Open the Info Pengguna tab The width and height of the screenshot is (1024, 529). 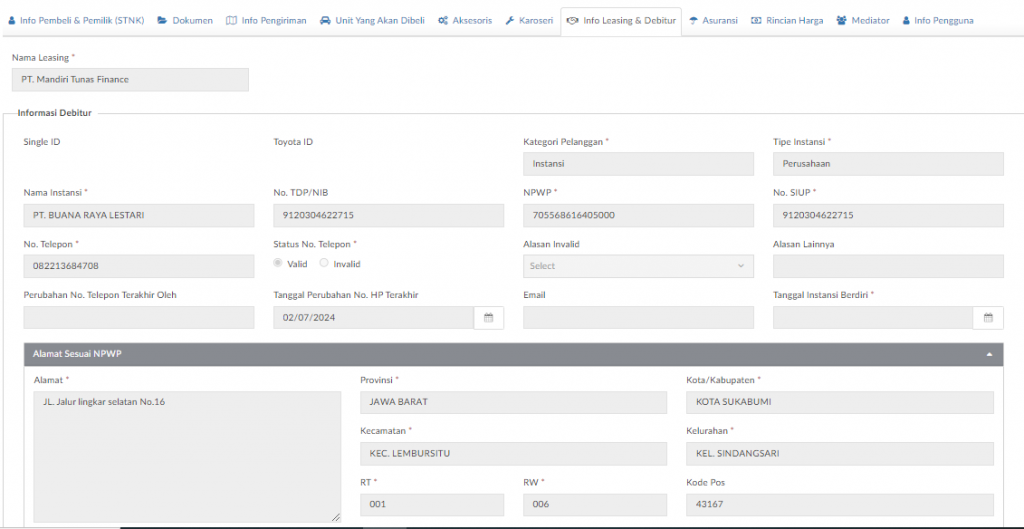point(938,20)
